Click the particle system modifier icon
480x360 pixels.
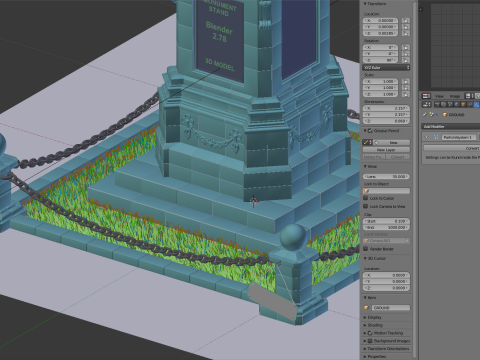[436, 137]
